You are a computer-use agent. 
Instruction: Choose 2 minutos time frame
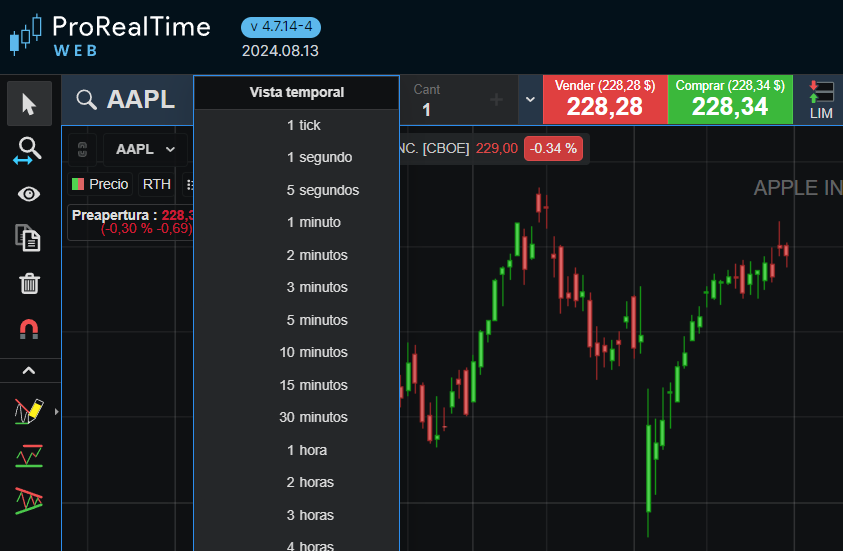coord(297,255)
